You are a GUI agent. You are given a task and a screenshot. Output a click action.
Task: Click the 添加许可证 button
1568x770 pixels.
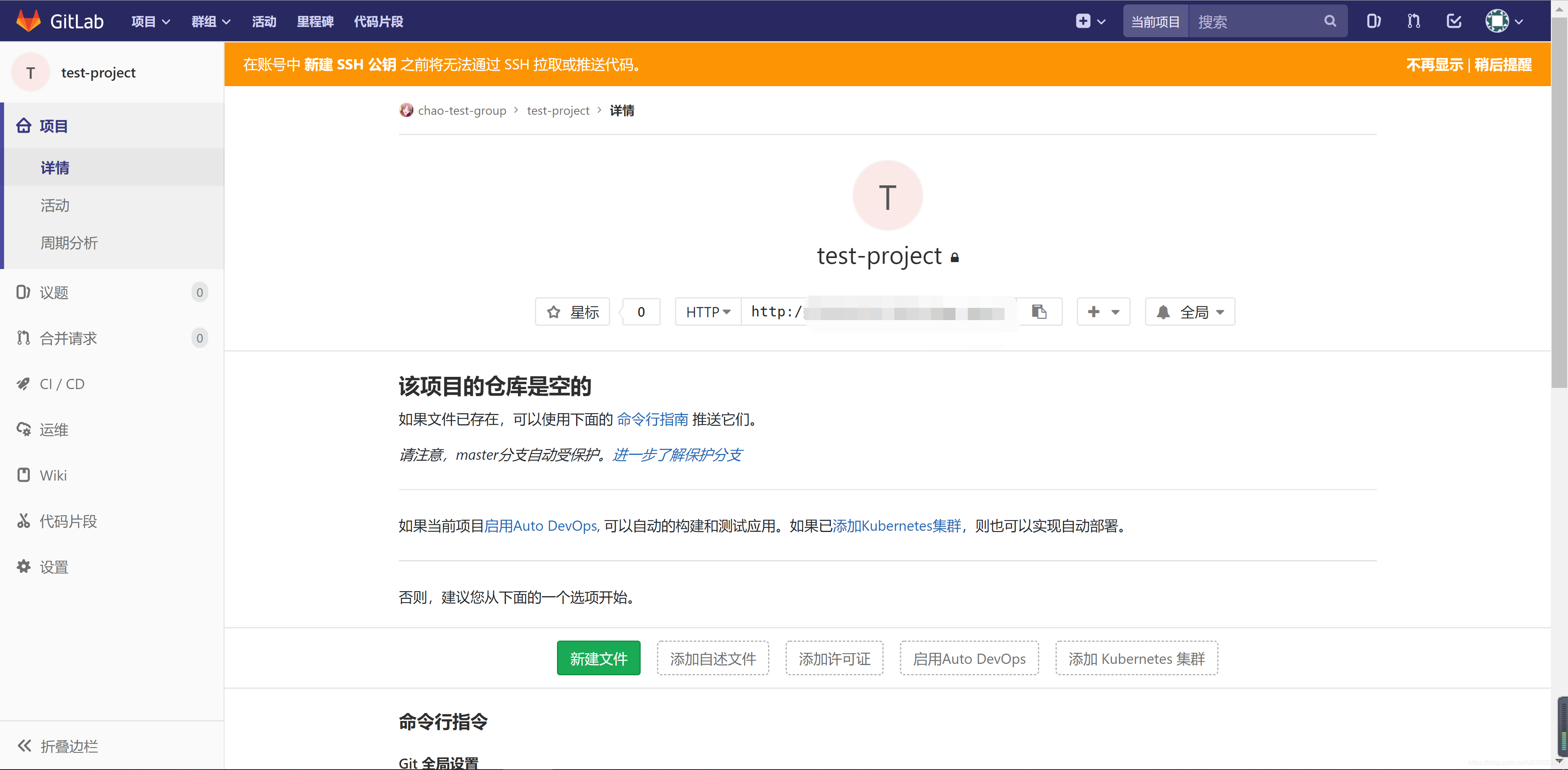834,658
